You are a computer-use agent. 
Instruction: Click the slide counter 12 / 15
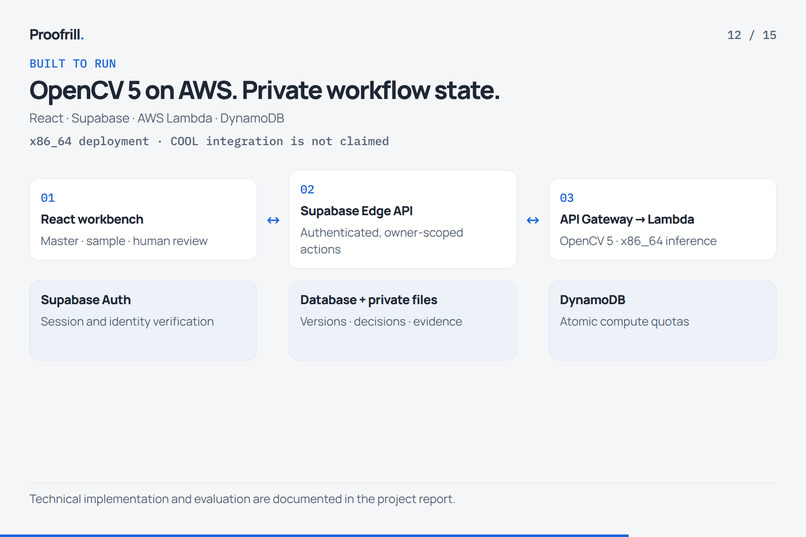click(752, 35)
